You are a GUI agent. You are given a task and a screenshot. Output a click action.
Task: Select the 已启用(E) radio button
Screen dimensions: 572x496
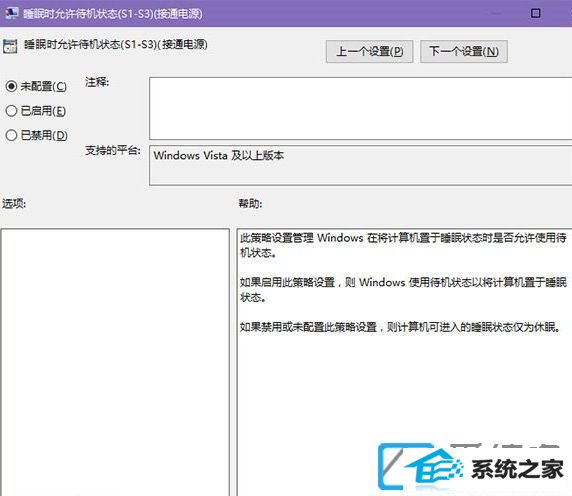coord(11,111)
